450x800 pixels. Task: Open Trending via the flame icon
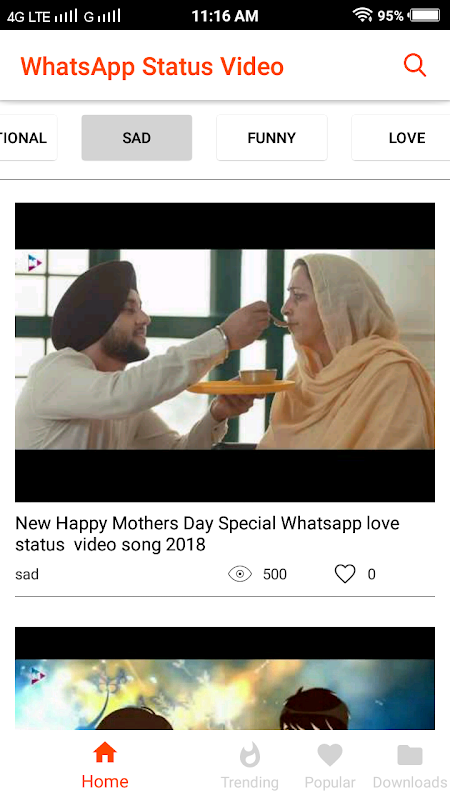coord(250,755)
